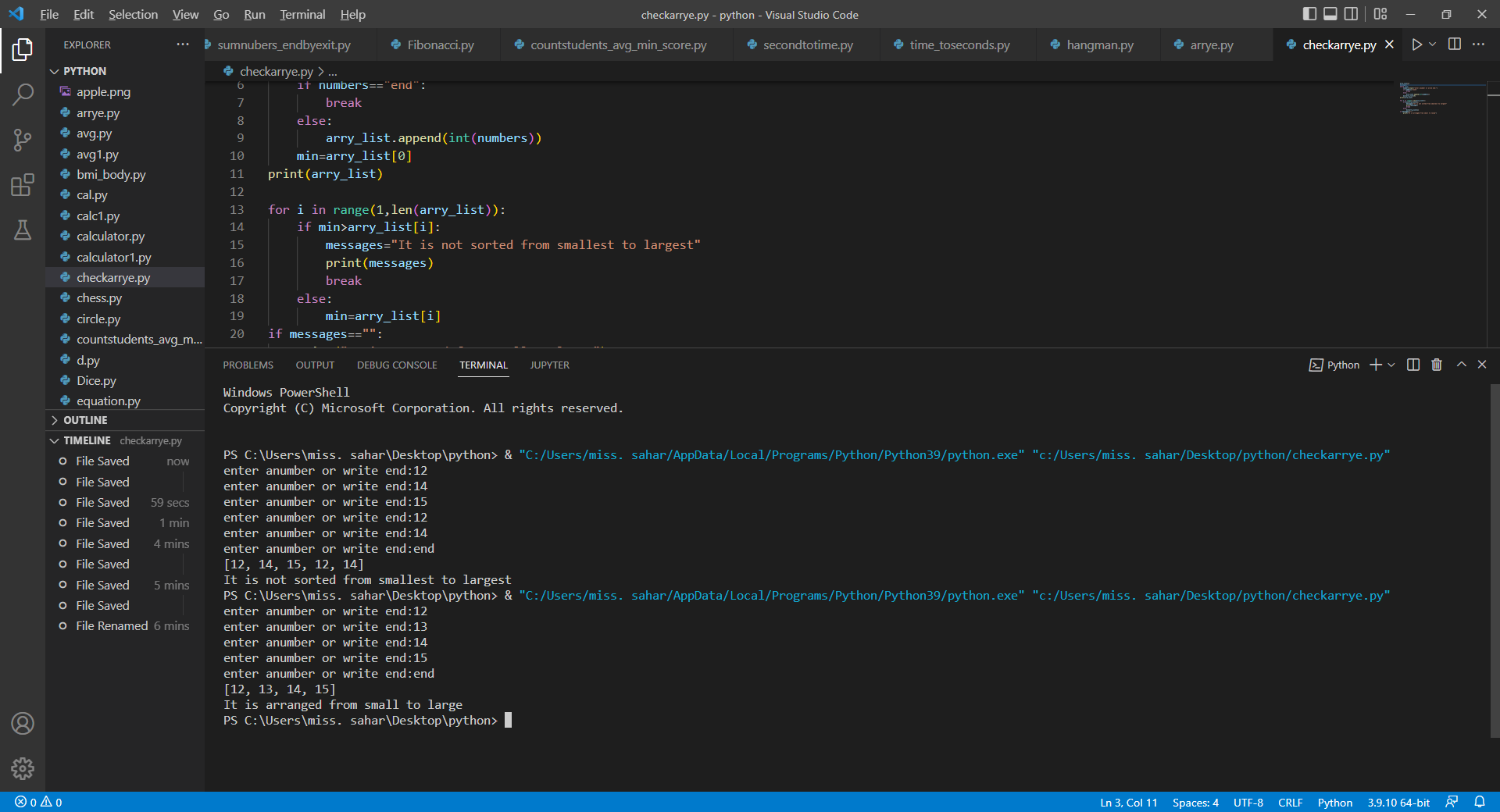Open the Testing flask icon

point(23,230)
